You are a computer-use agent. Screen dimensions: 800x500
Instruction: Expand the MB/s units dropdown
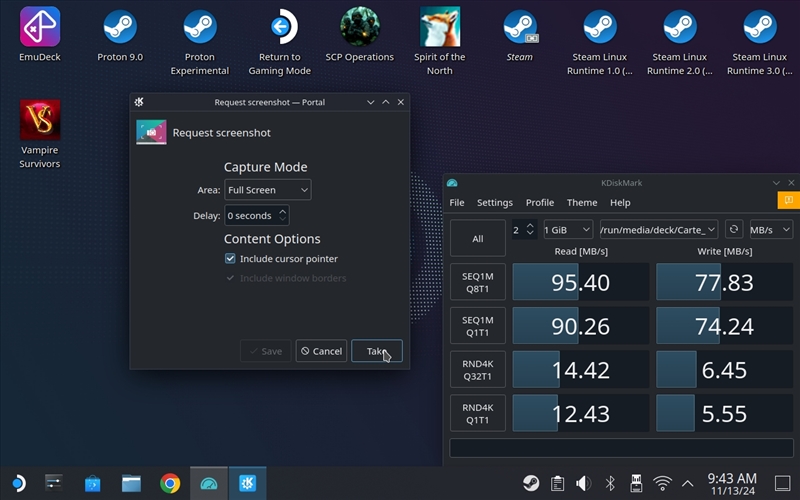click(x=770, y=229)
